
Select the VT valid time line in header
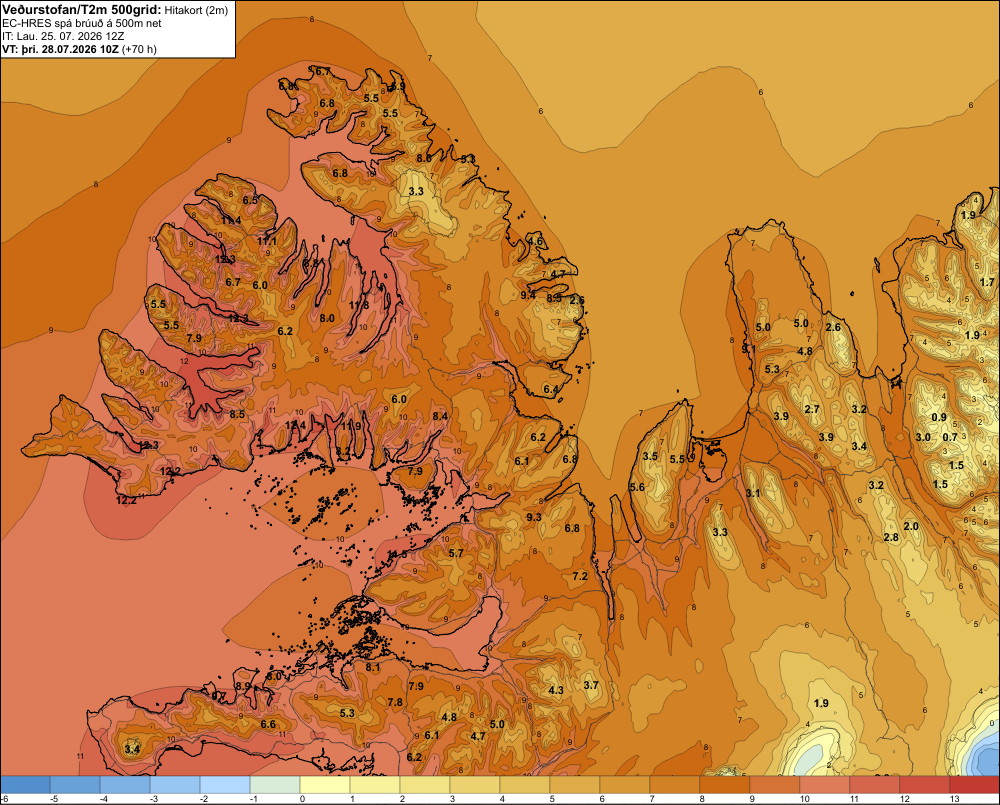79,48
